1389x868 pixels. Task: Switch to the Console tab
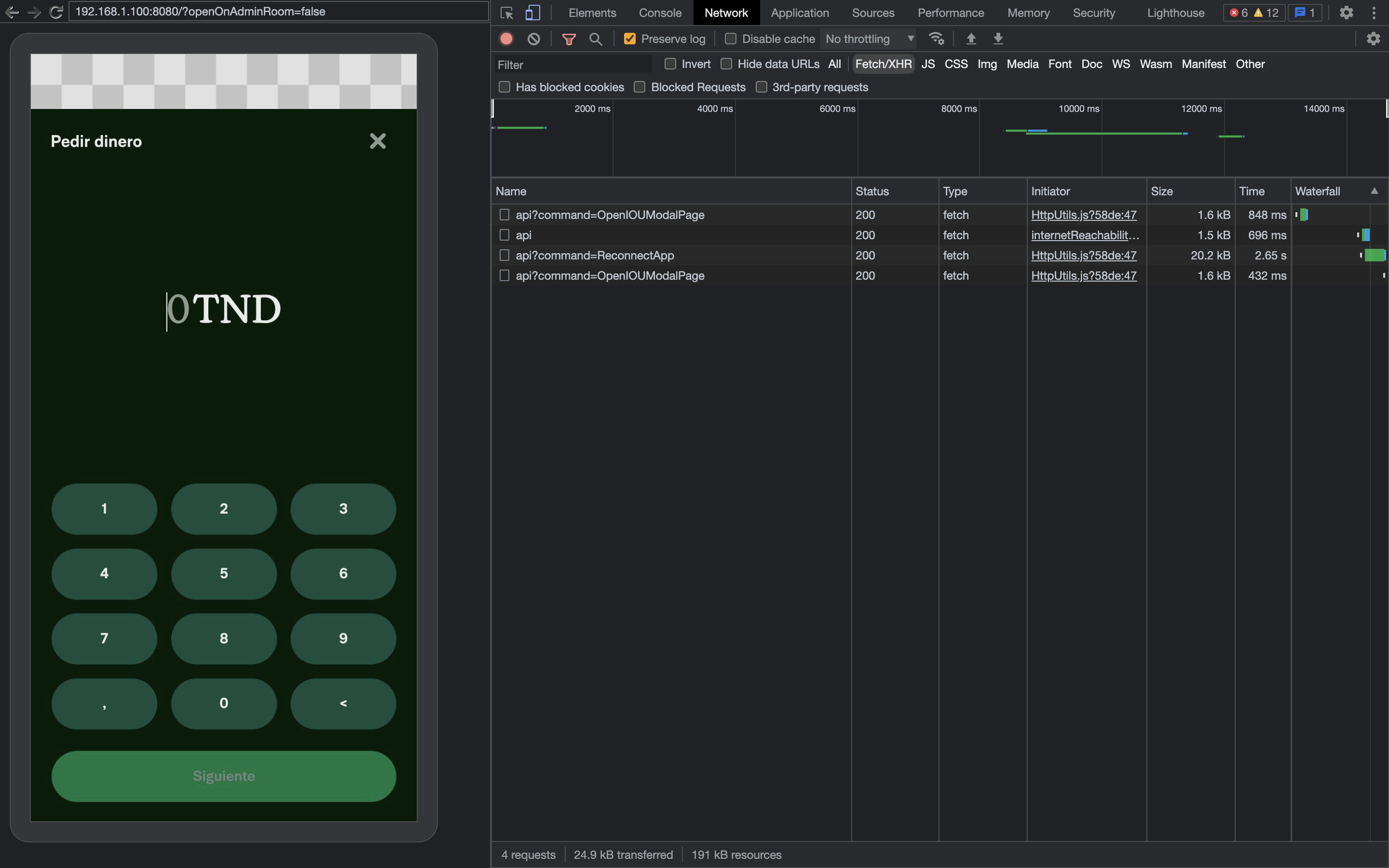(660, 13)
